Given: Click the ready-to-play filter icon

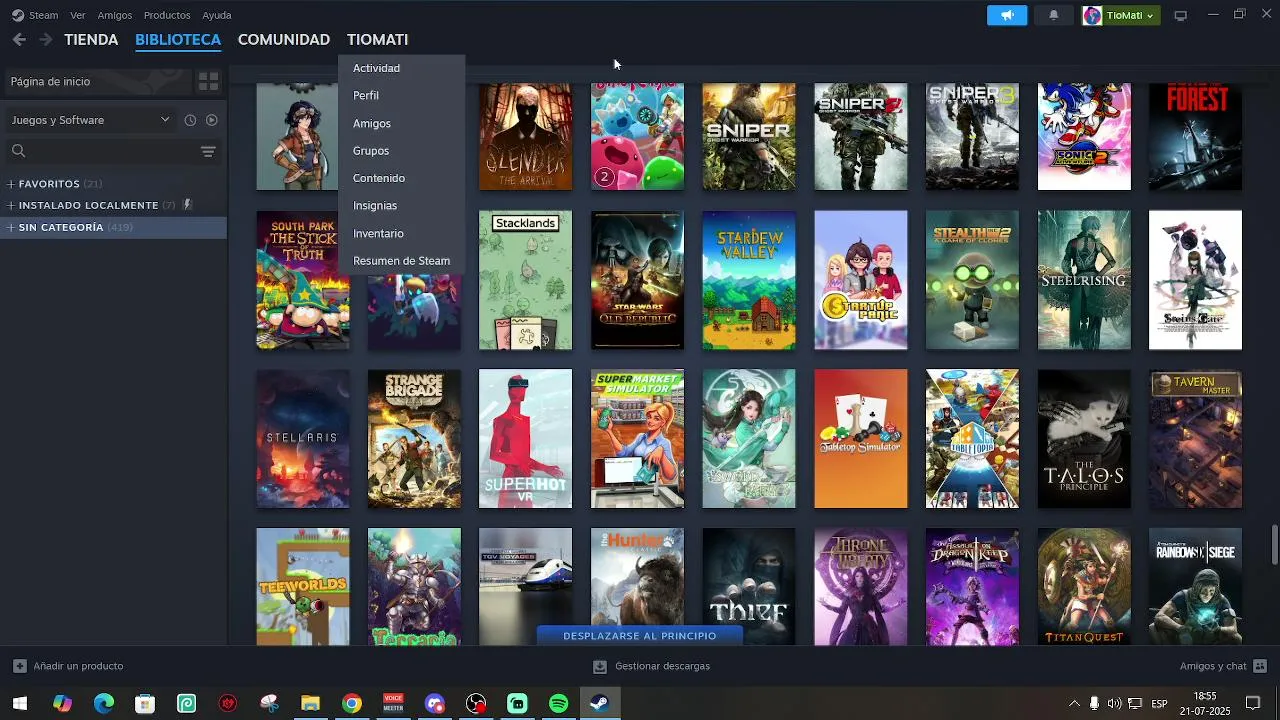Looking at the screenshot, I should (211, 120).
